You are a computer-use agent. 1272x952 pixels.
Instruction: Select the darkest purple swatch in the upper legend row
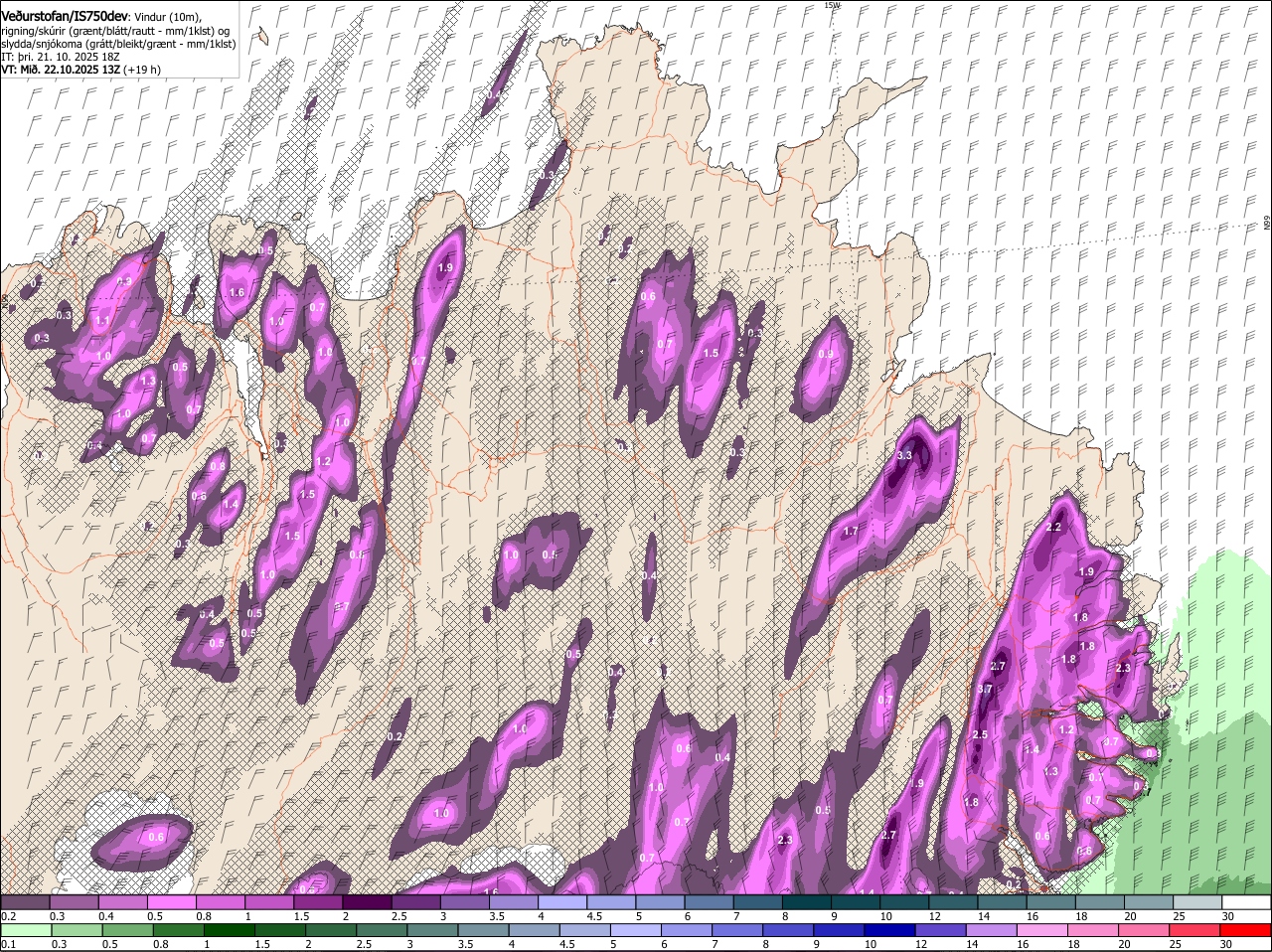pos(370,902)
